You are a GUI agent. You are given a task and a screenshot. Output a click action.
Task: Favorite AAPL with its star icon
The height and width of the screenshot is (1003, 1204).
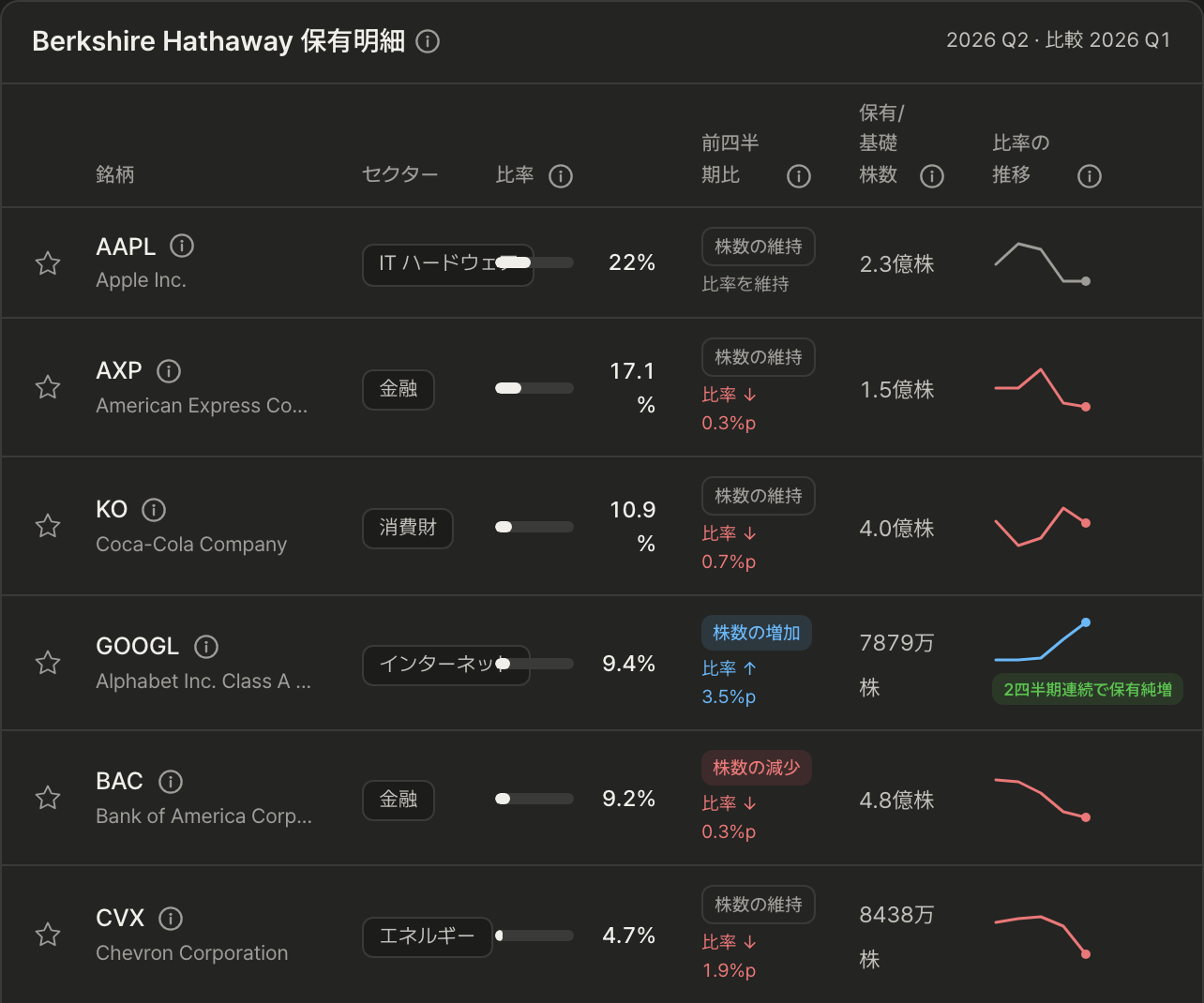pos(48,263)
